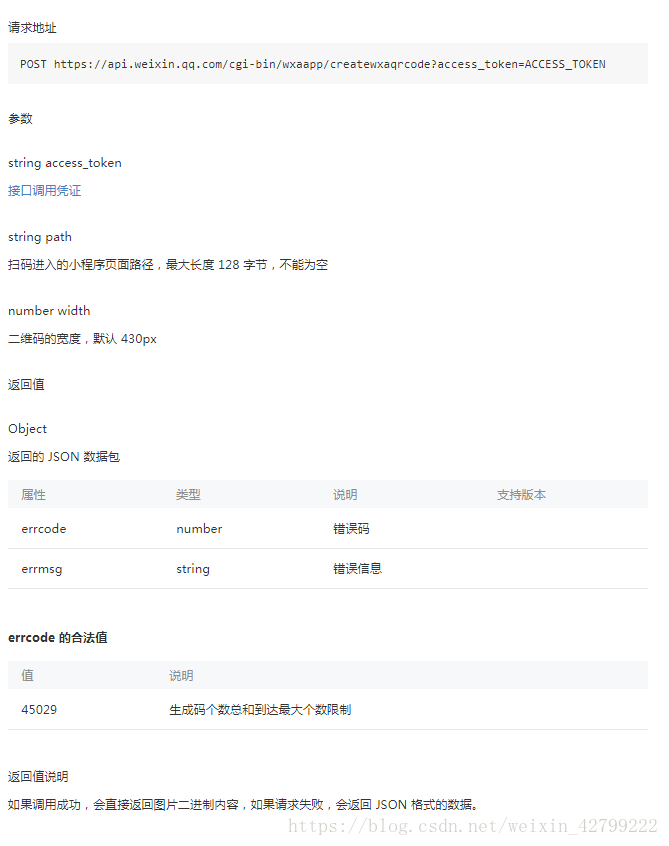This screenshot has height=846, width=669.
Task: Click the 值 column header
Action: pyautogui.click(x=28, y=676)
